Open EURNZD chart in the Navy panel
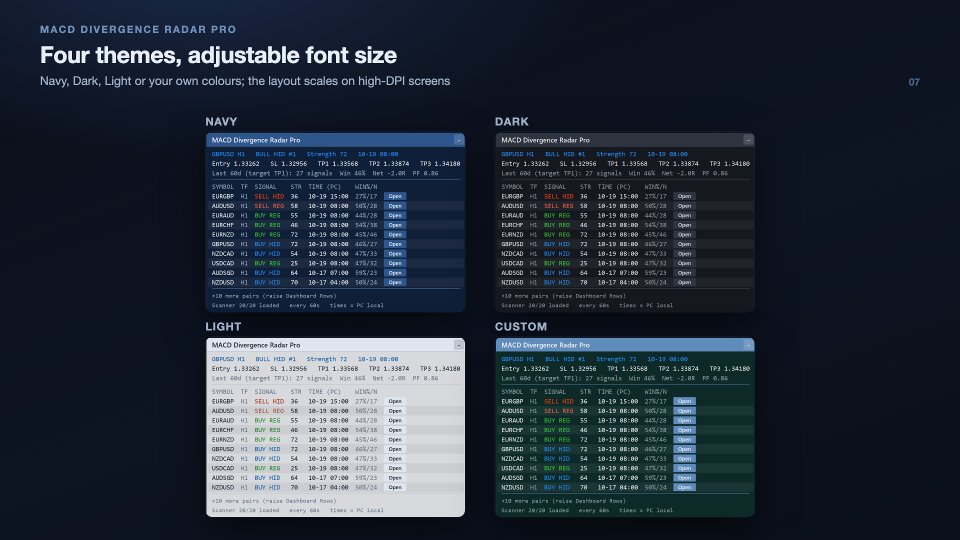This screenshot has height=540, width=960. [395, 234]
